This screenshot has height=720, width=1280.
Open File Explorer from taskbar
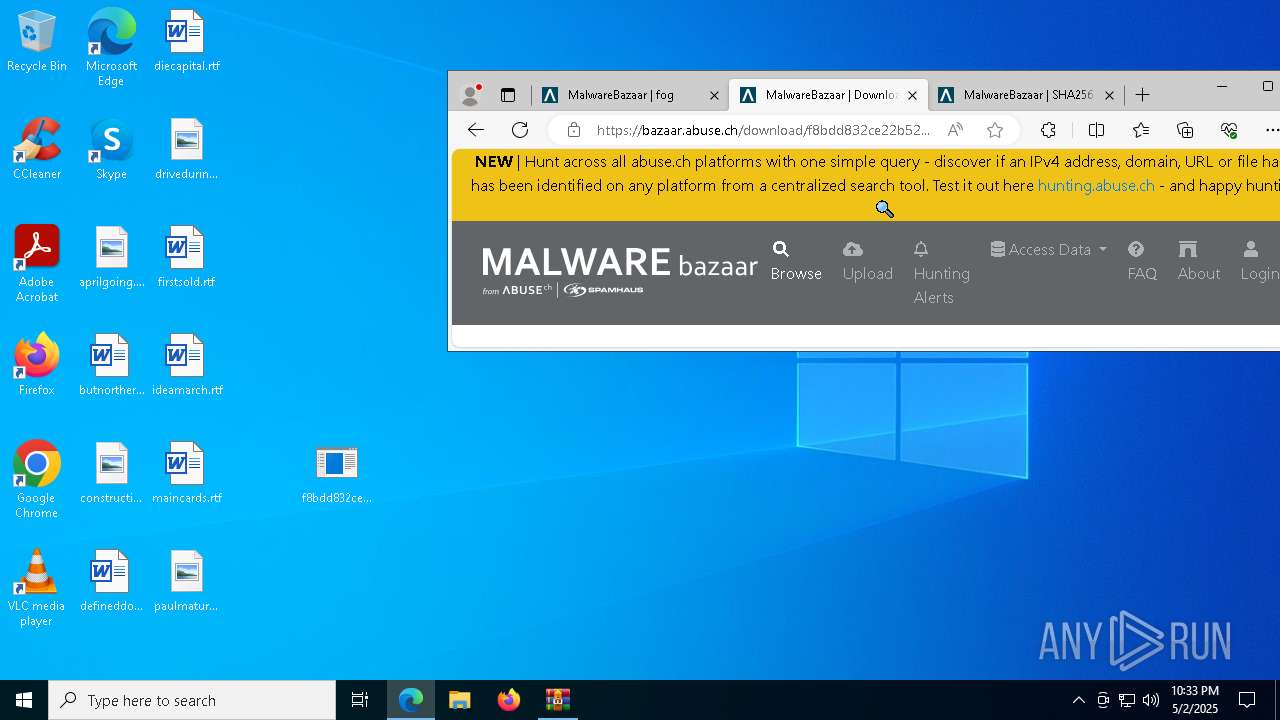460,700
